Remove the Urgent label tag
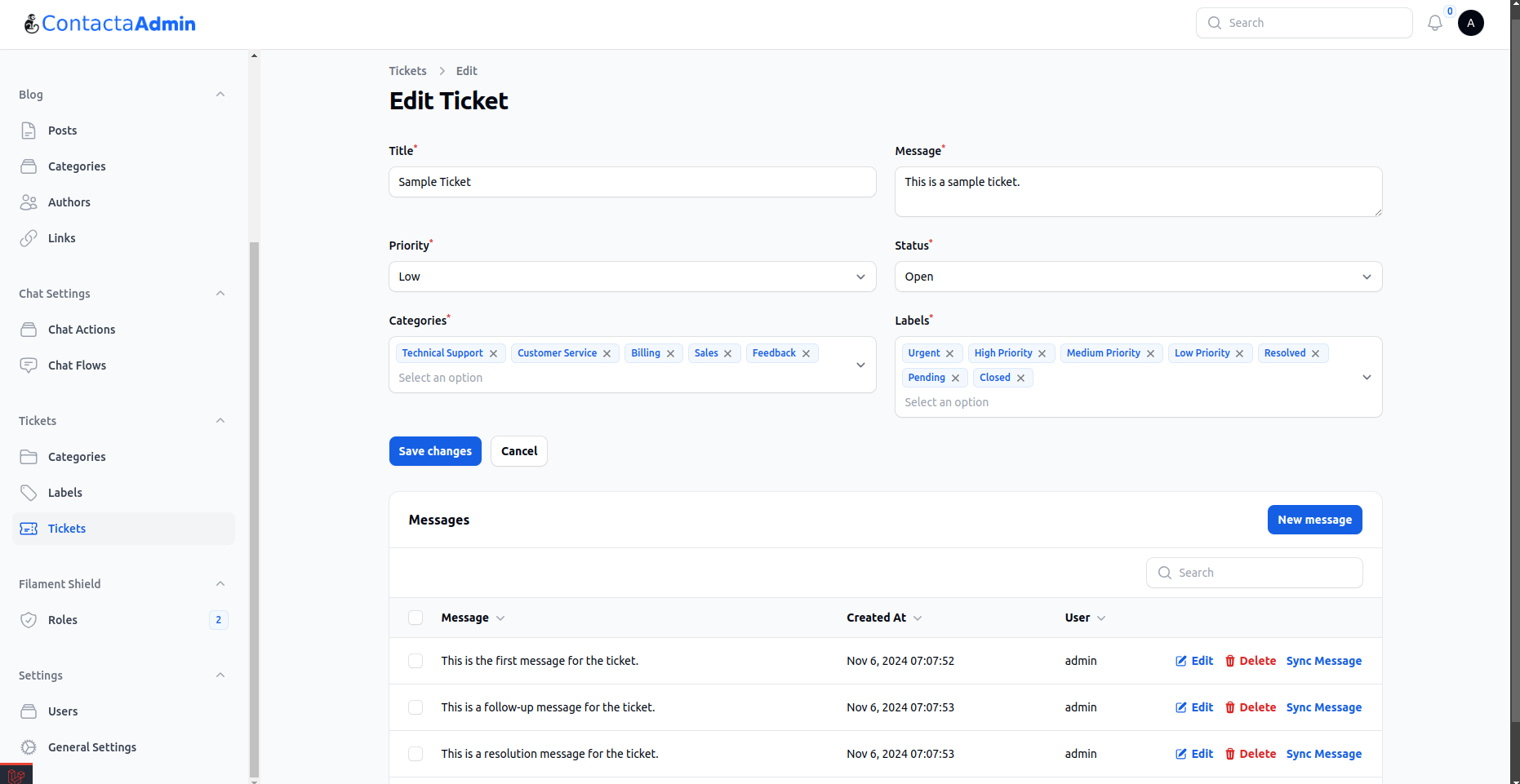The width and height of the screenshot is (1520, 784). coord(949,353)
